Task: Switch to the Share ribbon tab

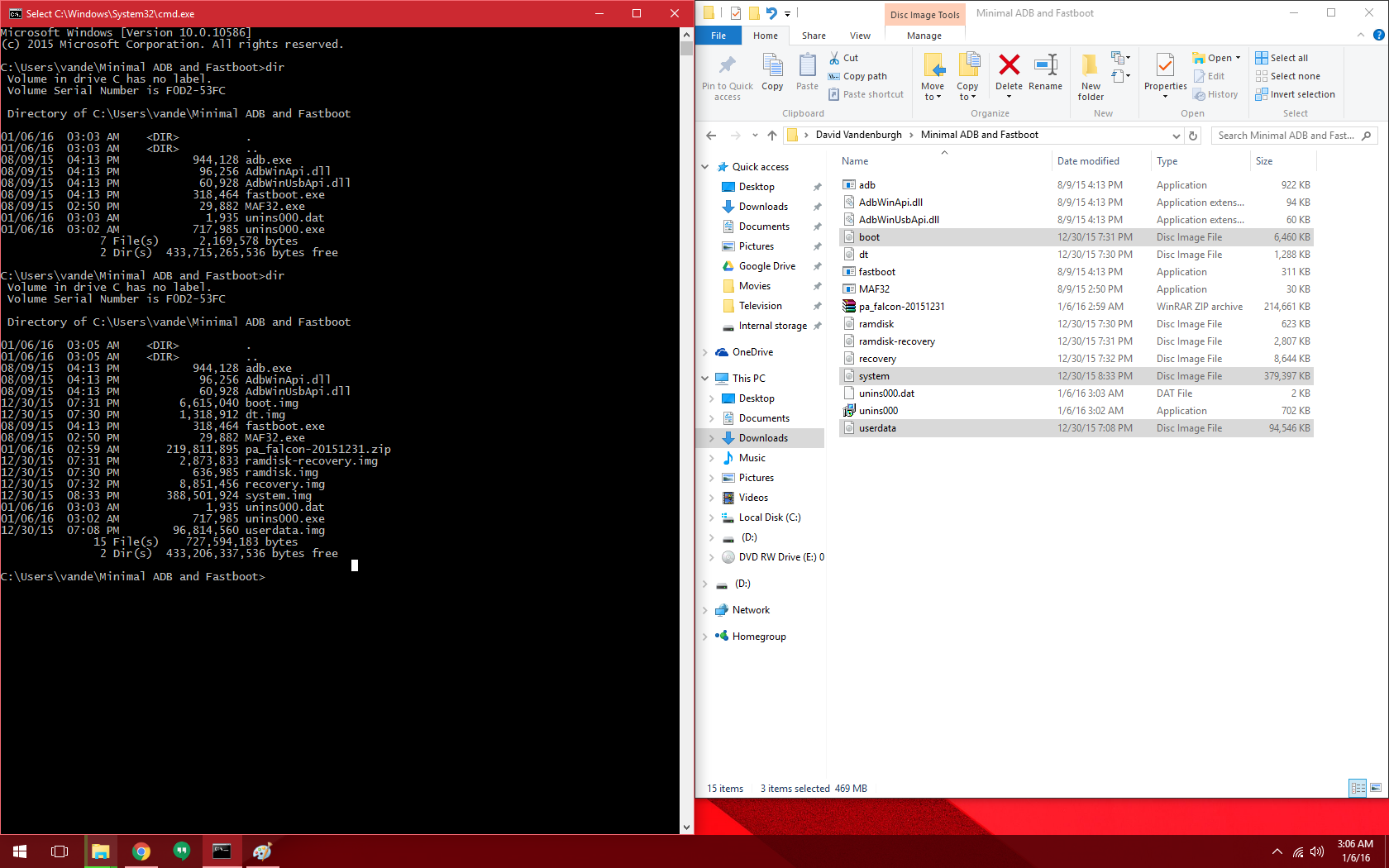Action: point(814,36)
